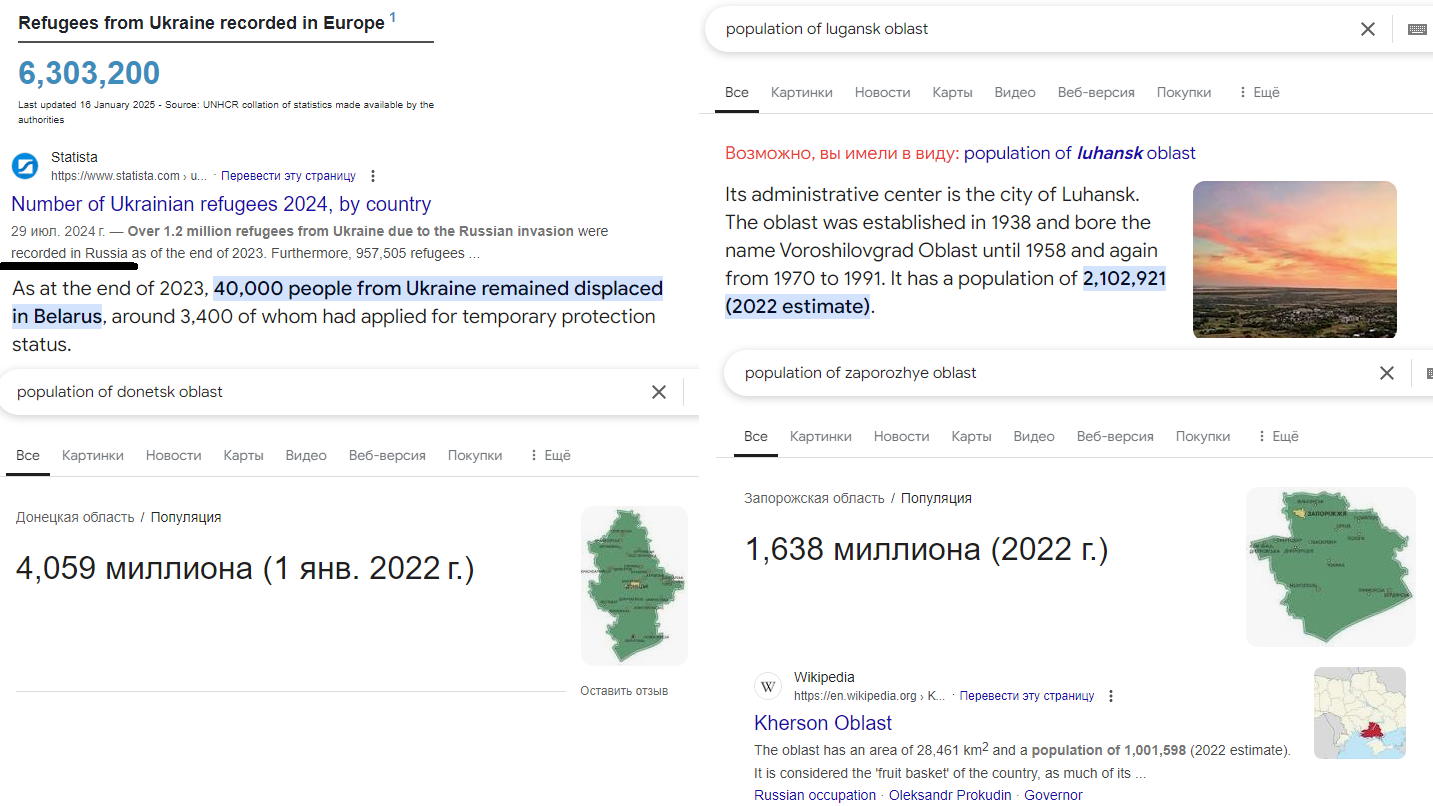
Task: Follow the 'population of luhansk oblast' suggestion link
Action: pyautogui.click(x=1080, y=153)
